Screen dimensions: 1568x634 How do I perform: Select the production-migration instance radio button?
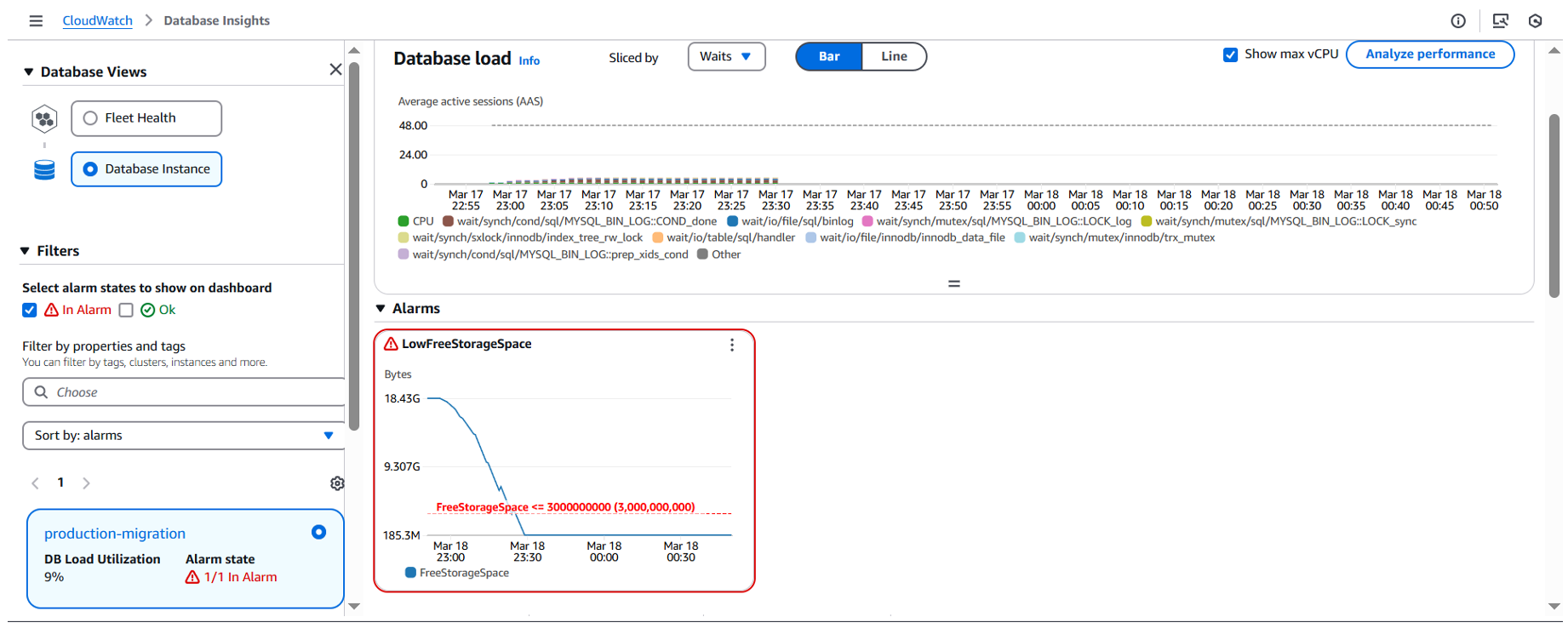pyautogui.click(x=318, y=532)
